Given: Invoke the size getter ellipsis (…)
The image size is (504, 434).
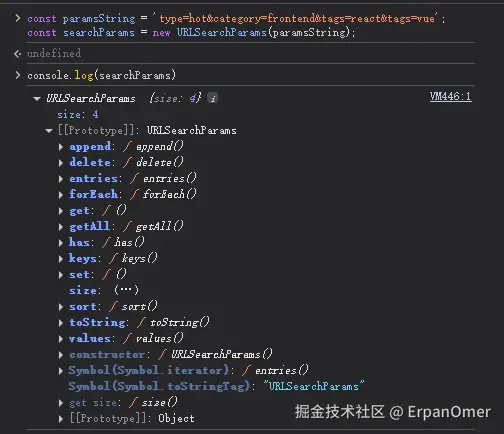Looking at the screenshot, I should pos(126,290).
